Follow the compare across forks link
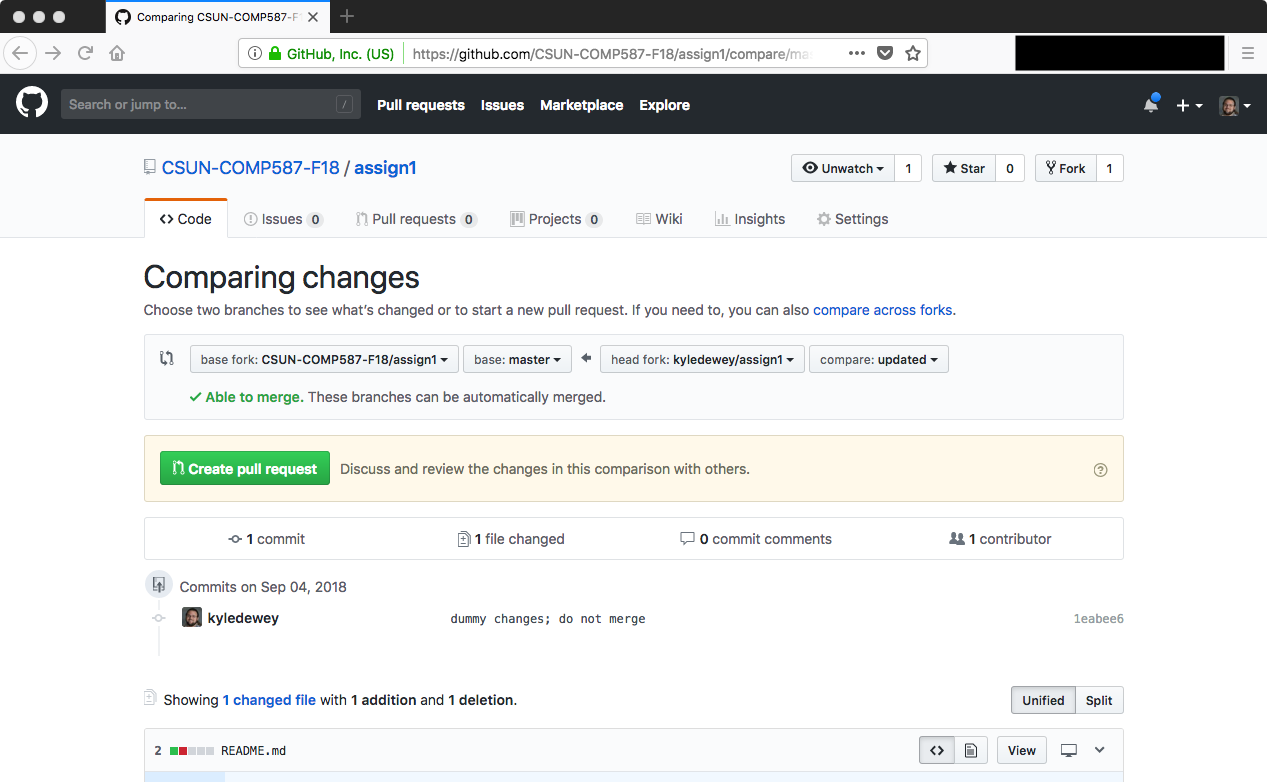Image resolution: width=1267 pixels, height=782 pixels. pos(883,310)
